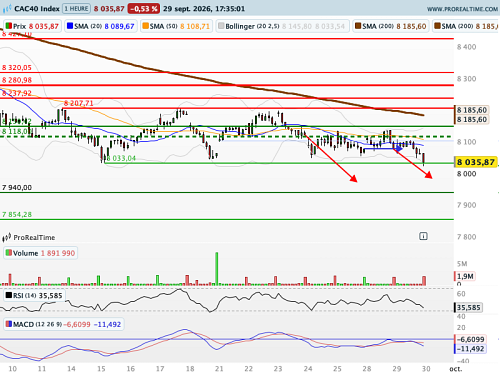500x375 pixels.
Task: Click the info icon above the volume panel
Action: pyautogui.click(x=423, y=236)
